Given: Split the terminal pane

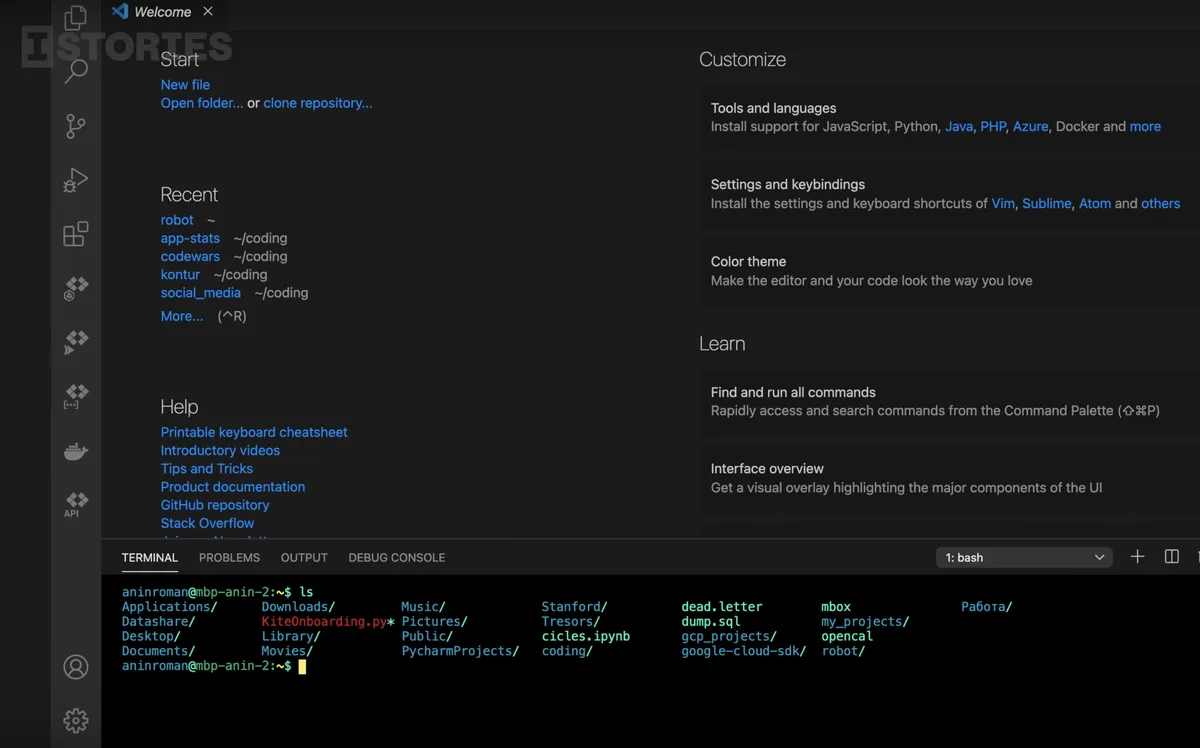Looking at the screenshot, I should (x=1172, y=557).
